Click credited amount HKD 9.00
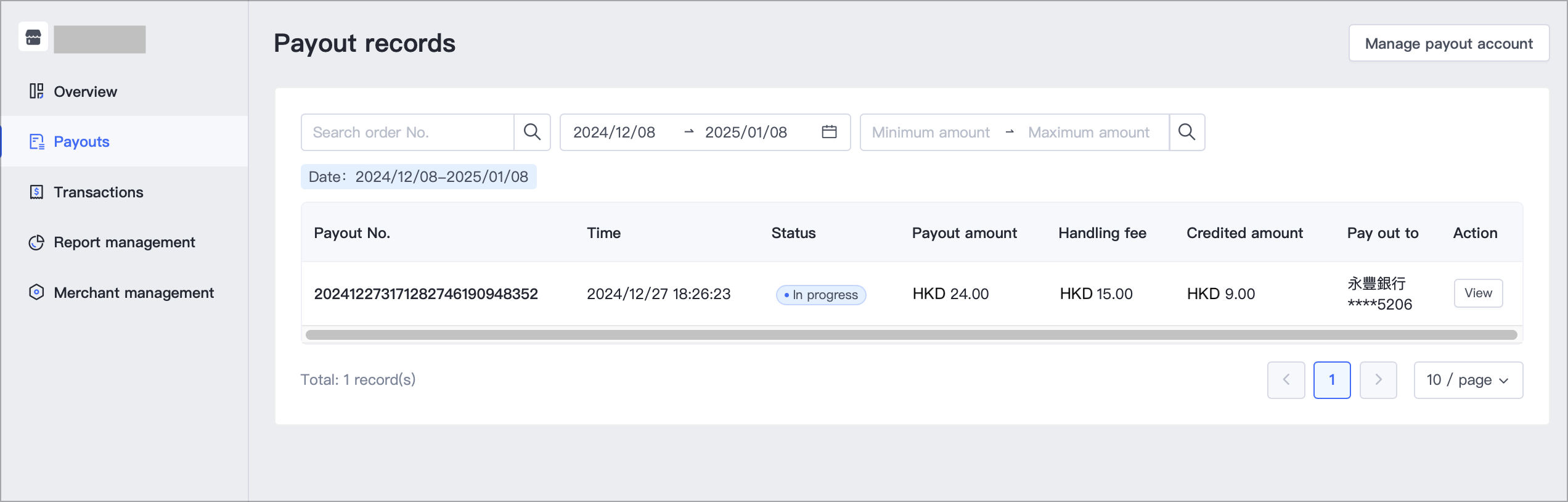 pos(1221,294)
